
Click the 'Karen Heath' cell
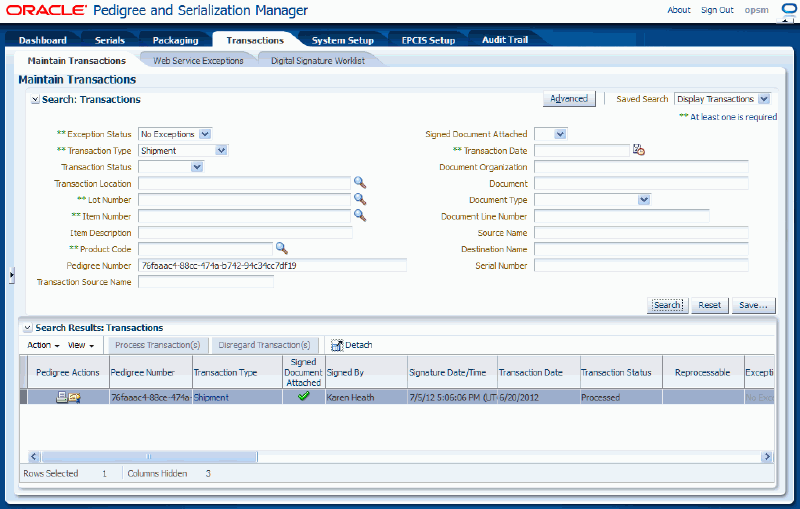pos(366,397)
